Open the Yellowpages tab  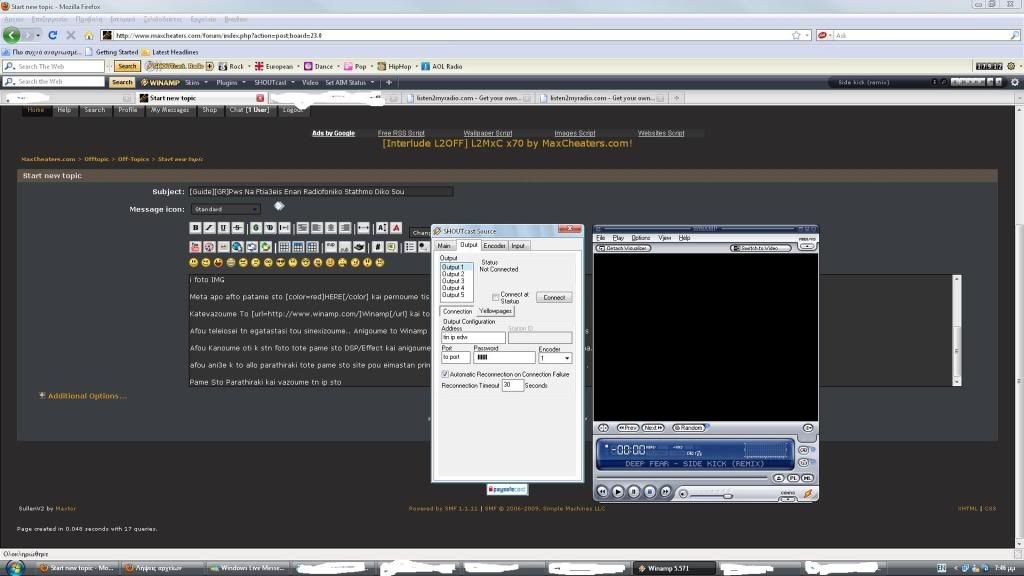(496, 311)
